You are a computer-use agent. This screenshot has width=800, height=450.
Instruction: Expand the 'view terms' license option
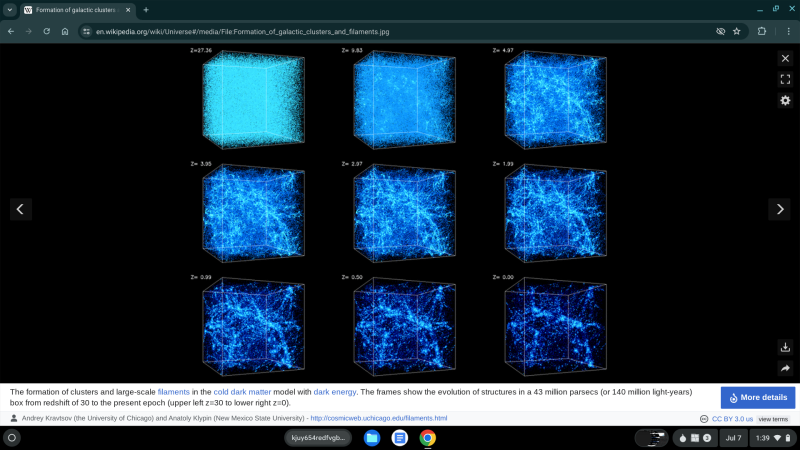click(x=773, y=419)
